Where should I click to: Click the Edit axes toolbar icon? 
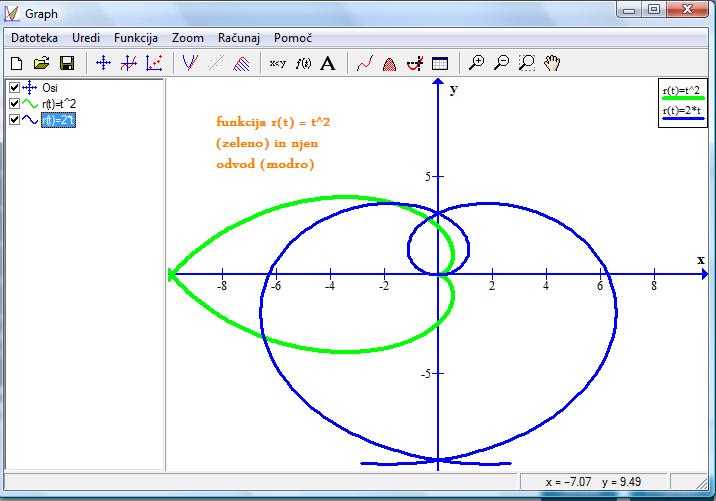[103, 63]
